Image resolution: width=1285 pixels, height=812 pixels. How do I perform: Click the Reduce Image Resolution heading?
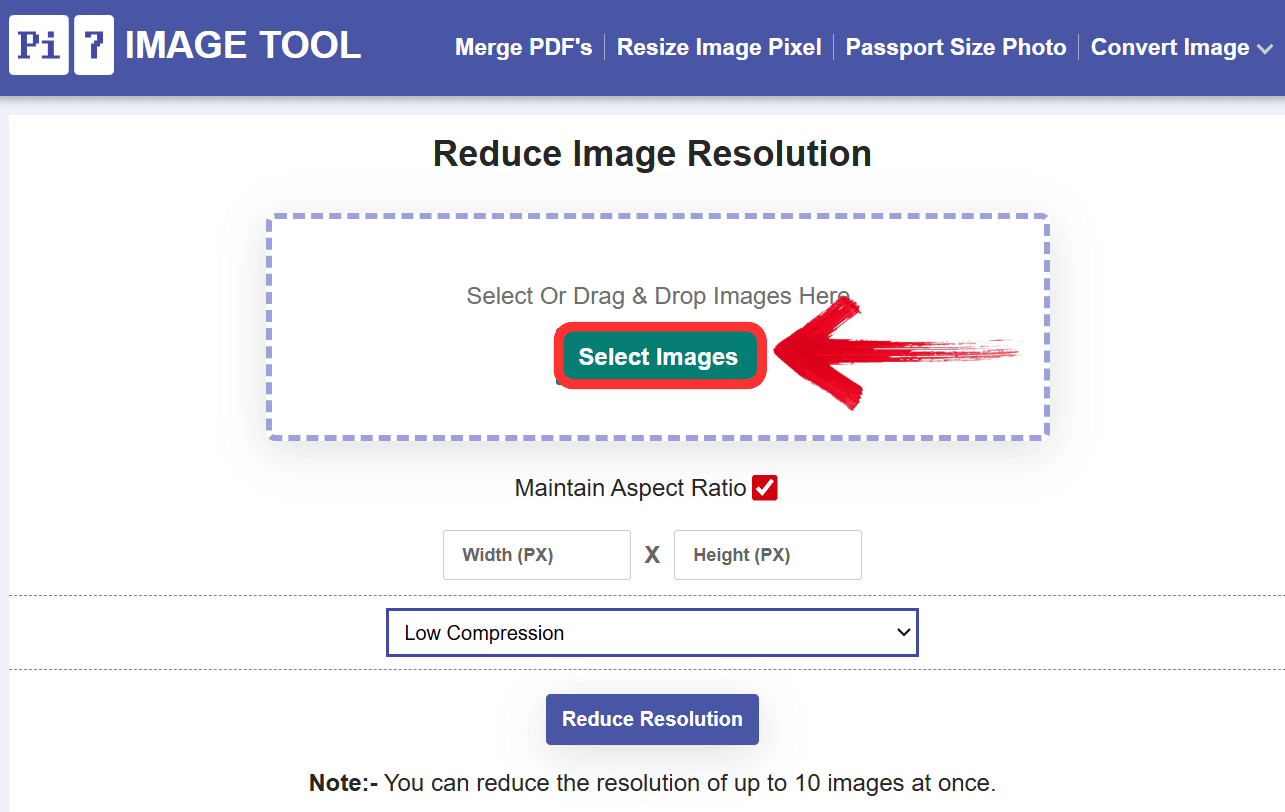tap(652, 154)
